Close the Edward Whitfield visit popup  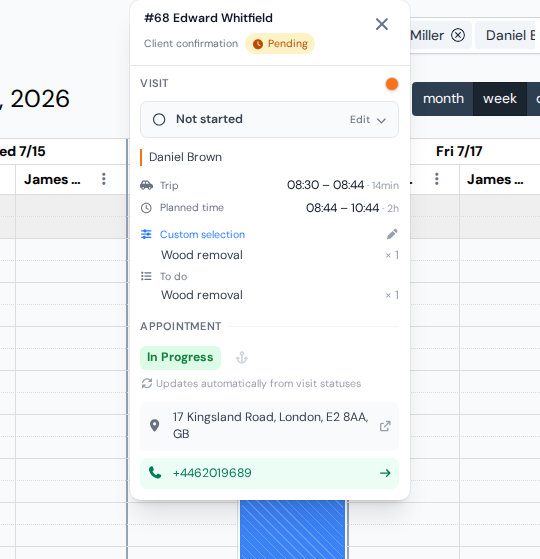[381, 24]
